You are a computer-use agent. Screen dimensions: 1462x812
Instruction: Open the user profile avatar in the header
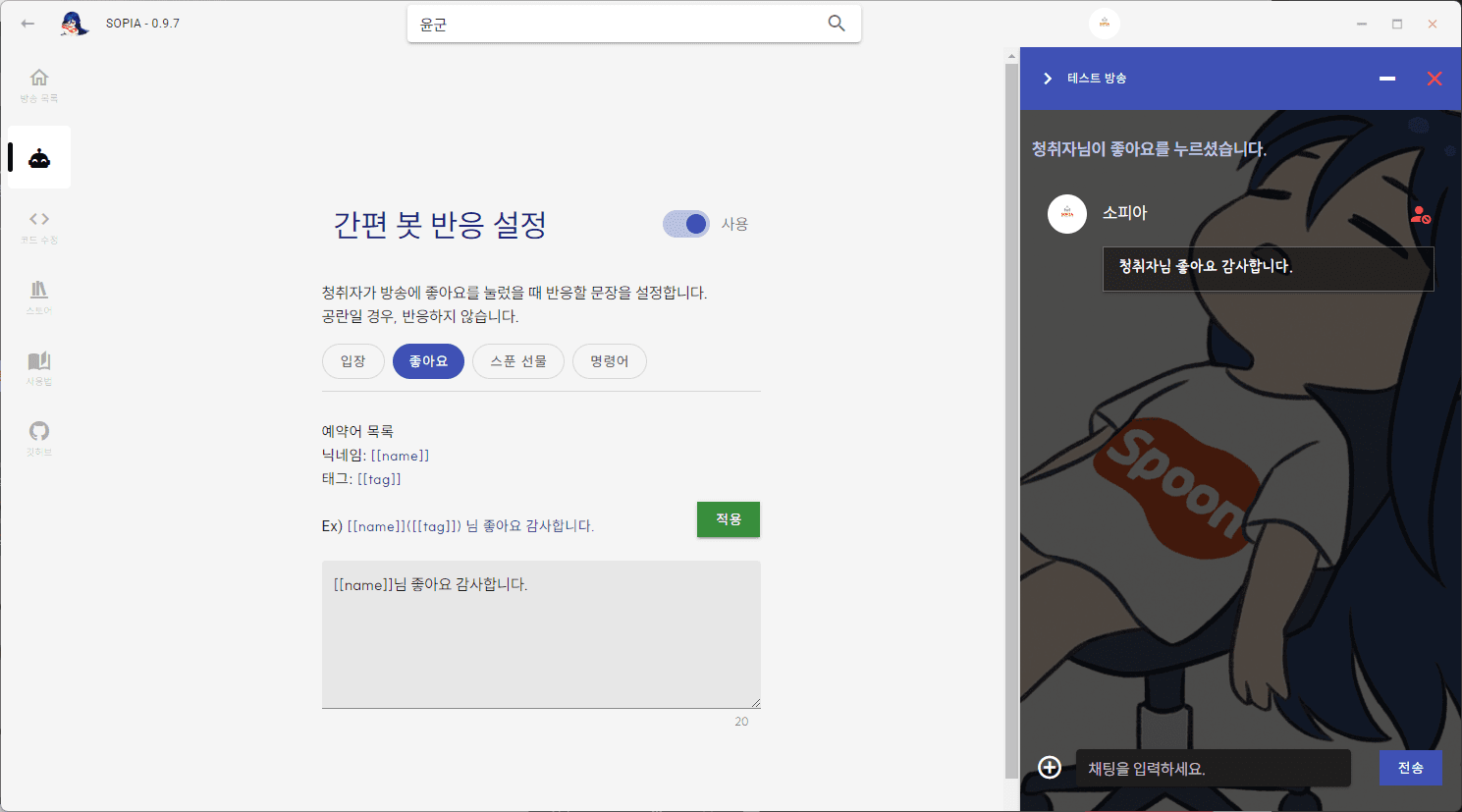pos(1105,24)
